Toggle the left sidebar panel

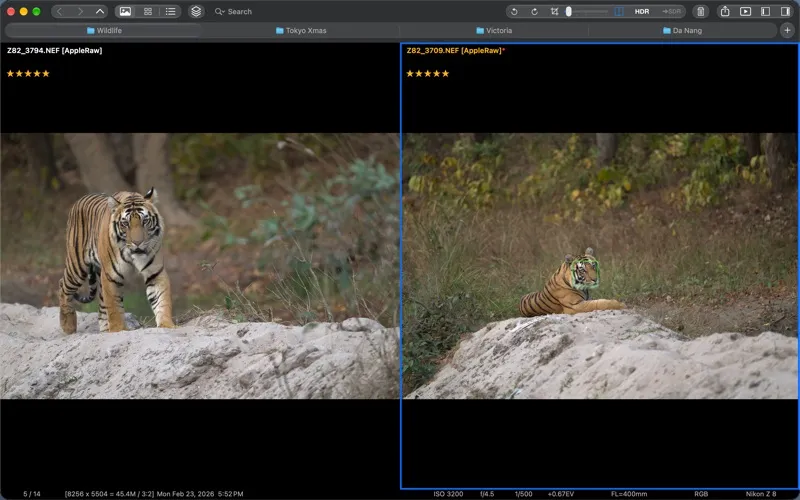[x=765, y=11]
